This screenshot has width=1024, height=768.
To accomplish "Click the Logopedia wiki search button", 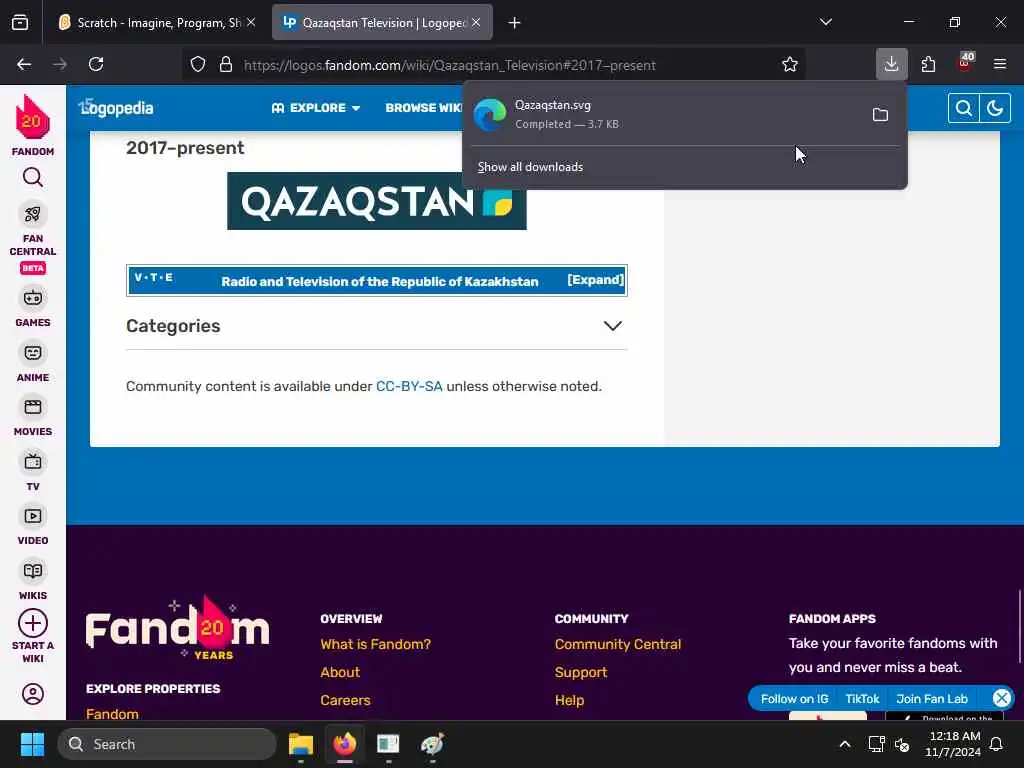I will (963, 108).
